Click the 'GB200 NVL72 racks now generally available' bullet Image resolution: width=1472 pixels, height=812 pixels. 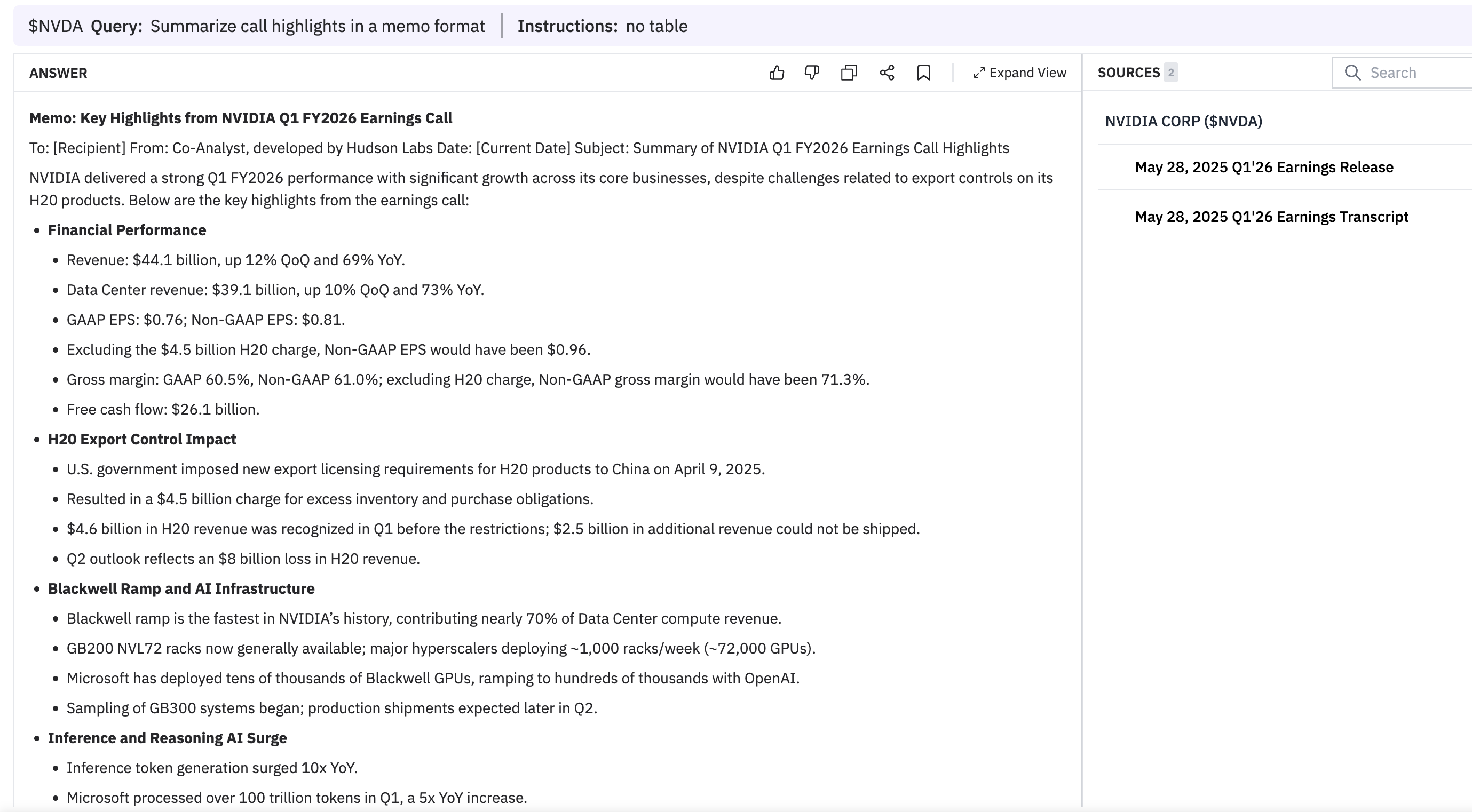click(x=441, y=648)
